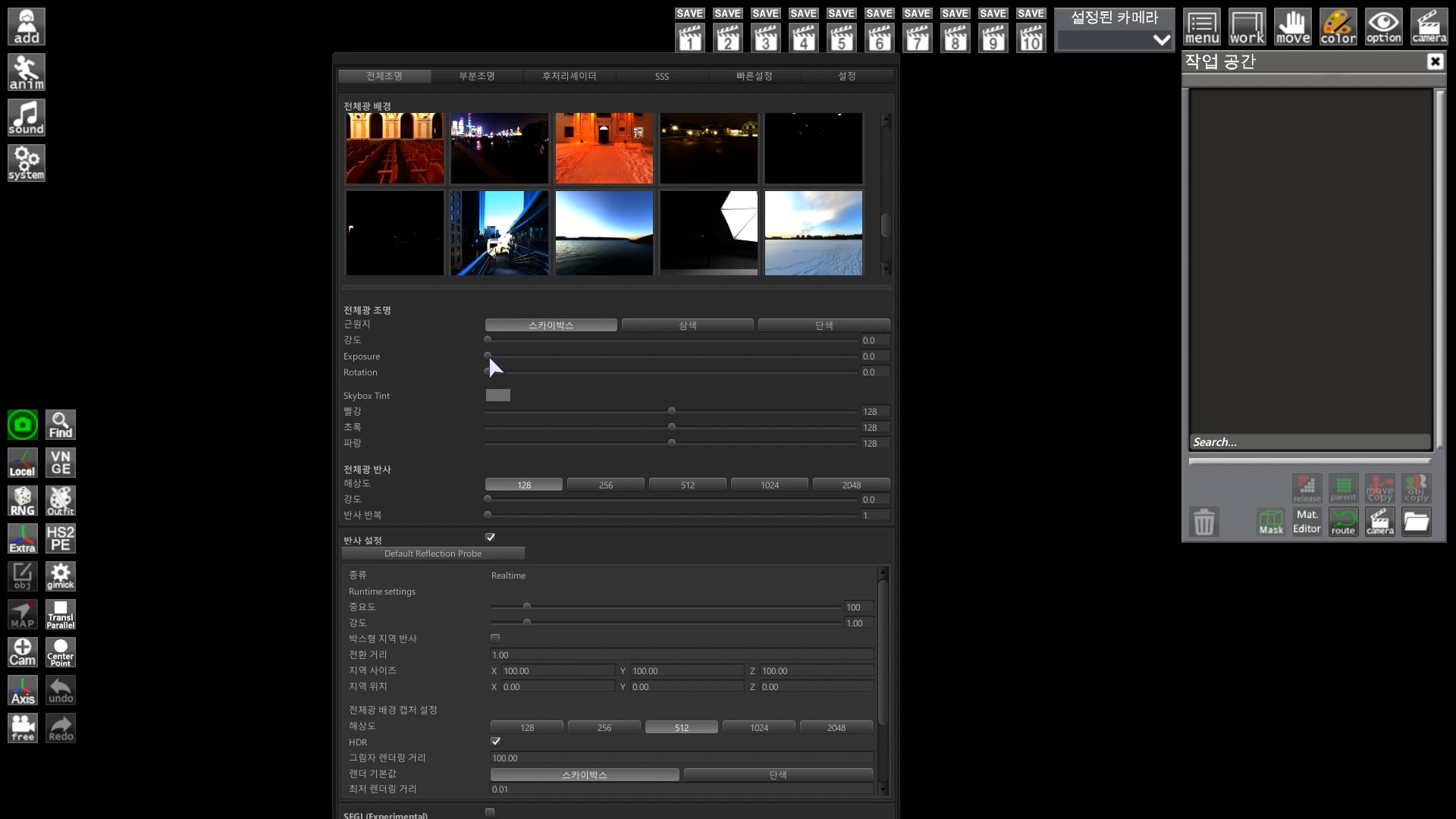Click the 빨강 slider handle
The width and height of the screenshot is (1456, 819).
pyautogui.click(x=672, y=411)
